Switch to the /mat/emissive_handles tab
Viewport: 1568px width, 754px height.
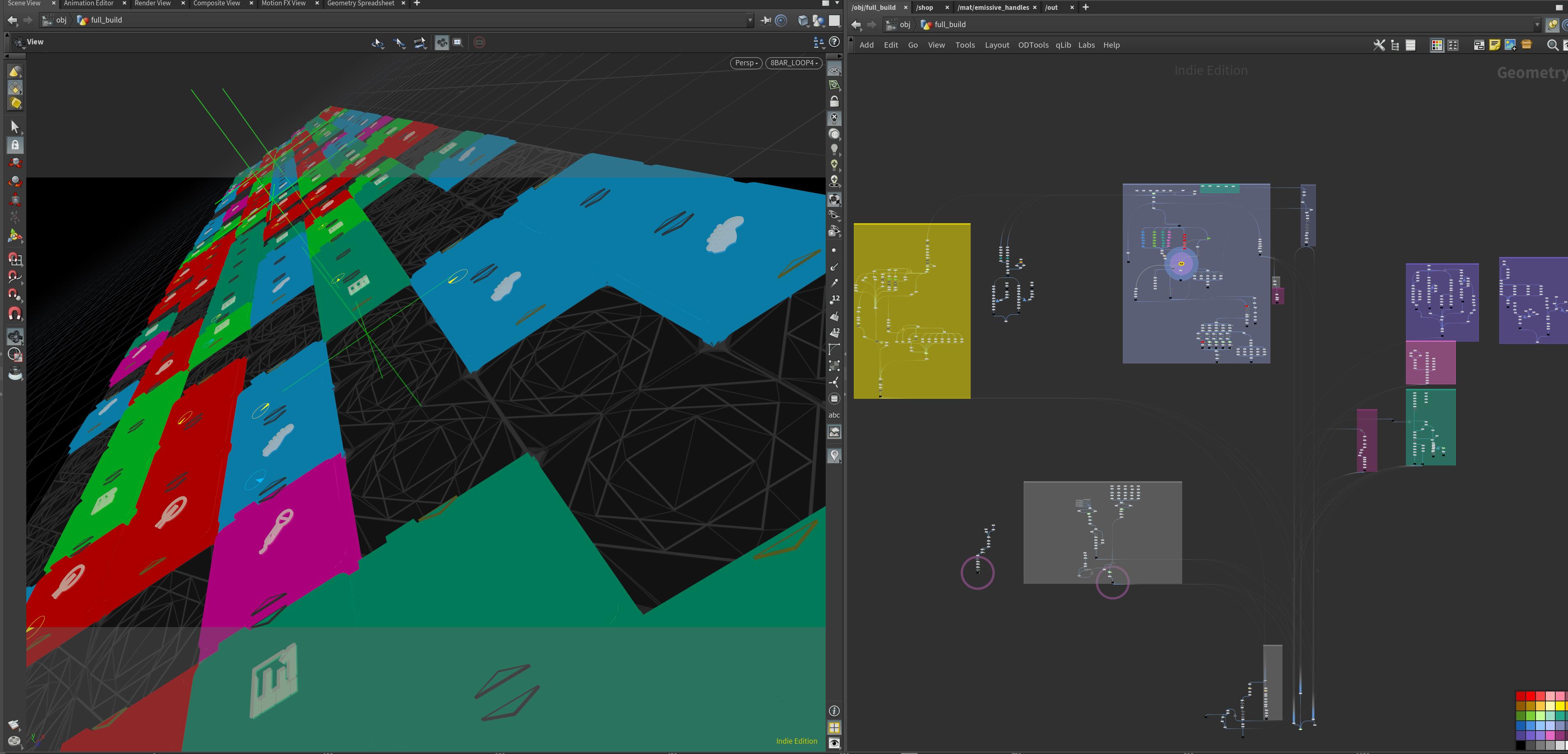click(x=992, y=7)
